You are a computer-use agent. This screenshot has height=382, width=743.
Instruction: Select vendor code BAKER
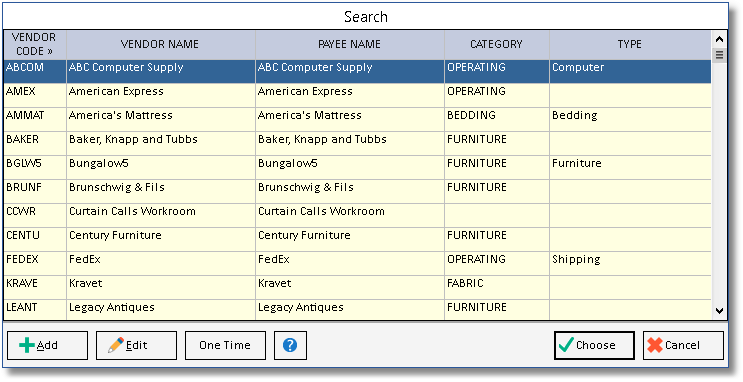pos(22,139)
